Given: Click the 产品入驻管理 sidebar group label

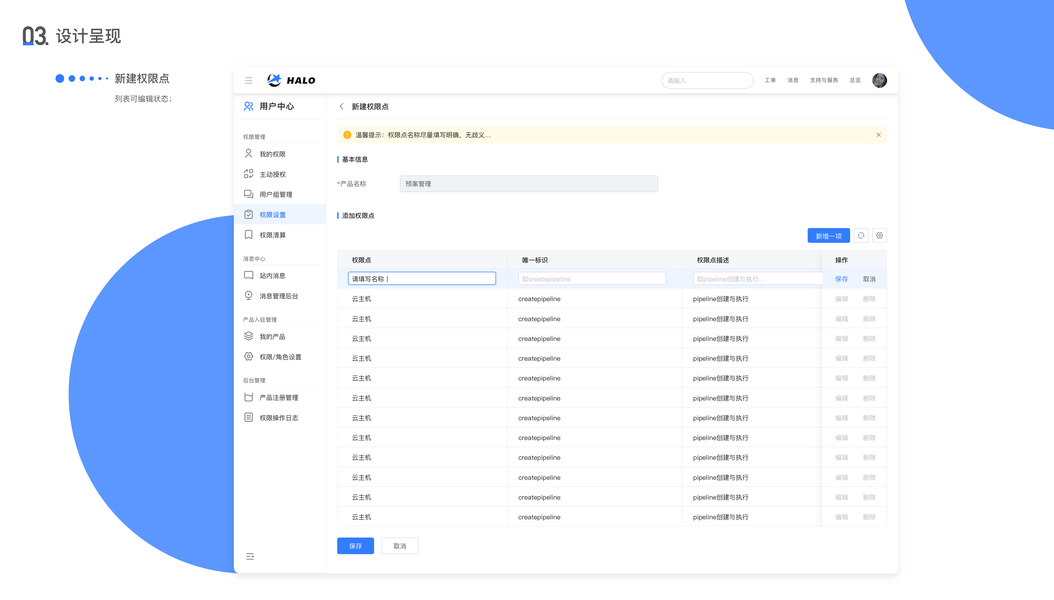Looking at the screenshot, I should point(260,320).
